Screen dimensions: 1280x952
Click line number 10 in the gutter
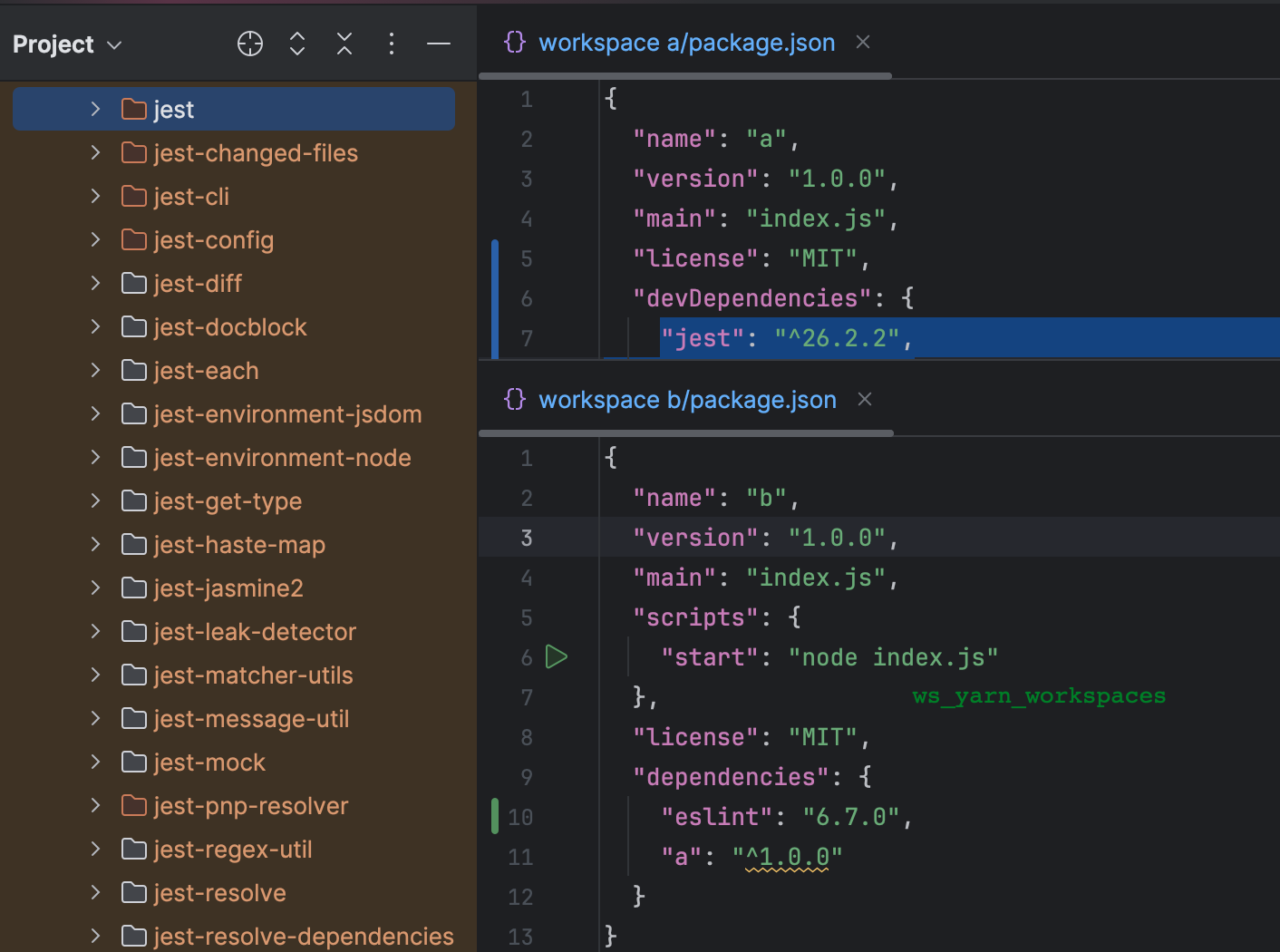(520, 816)
